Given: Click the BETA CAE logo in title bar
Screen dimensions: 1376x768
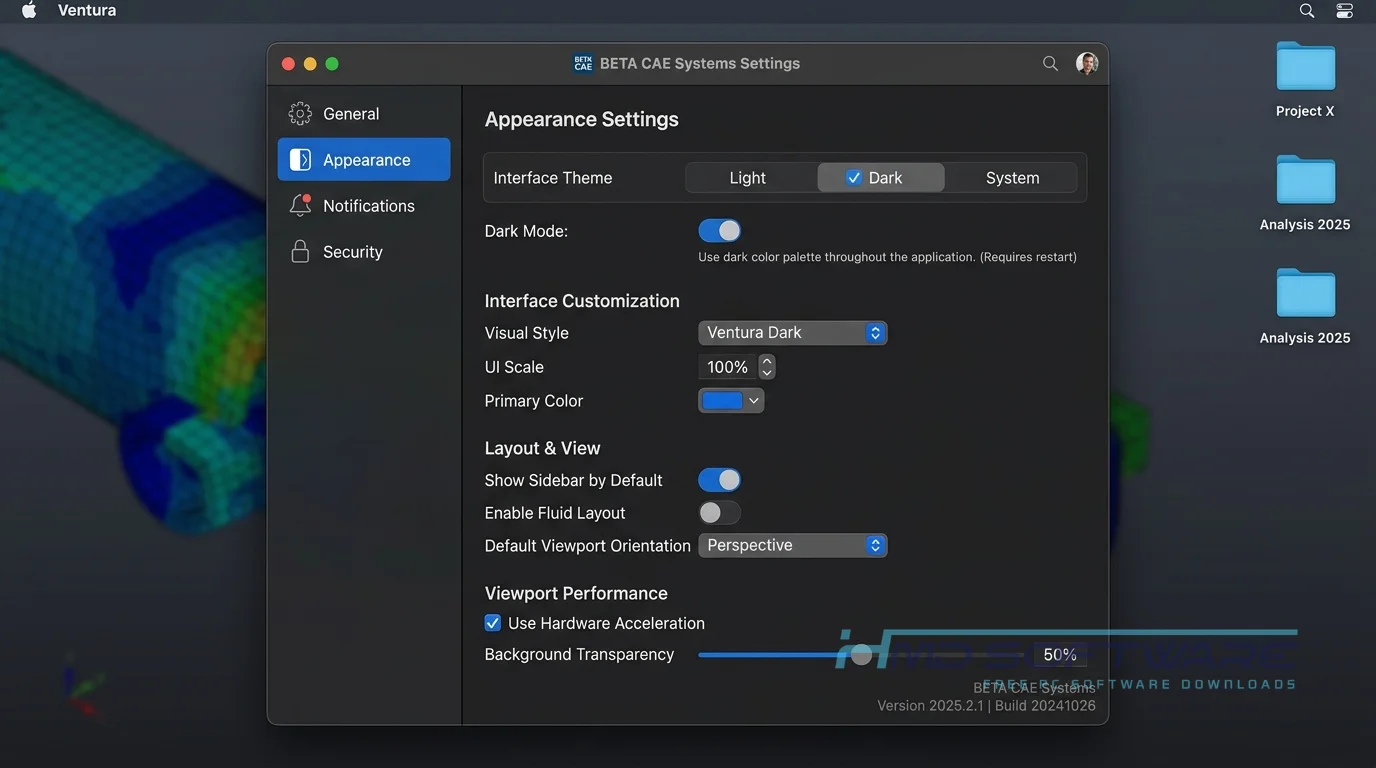Looking at the screenshot, I should click(x=583, y=63).
